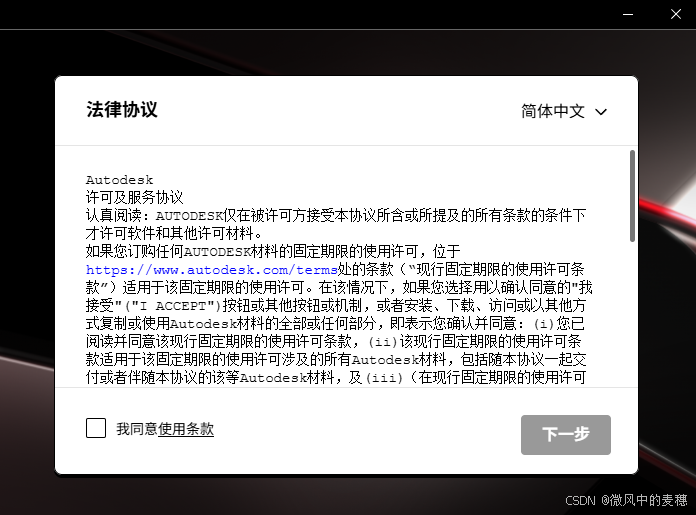Check the 我同意使用条款 checkbox
The image size is (696, 515).
pyautogui.click(x=96, y=428)
